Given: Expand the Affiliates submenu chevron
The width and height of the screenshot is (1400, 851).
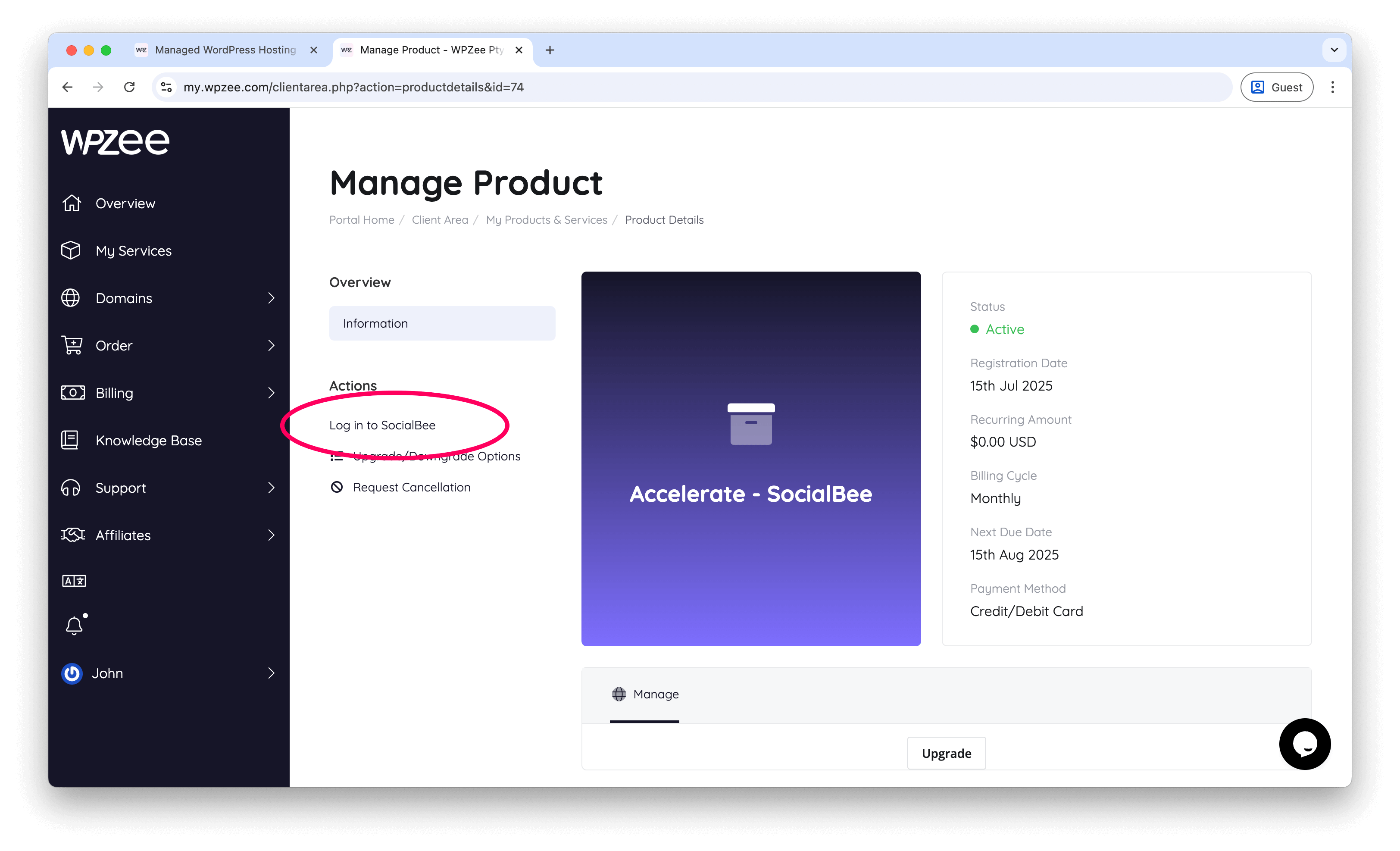Looking at the screenshot, I should click(271, 535).
